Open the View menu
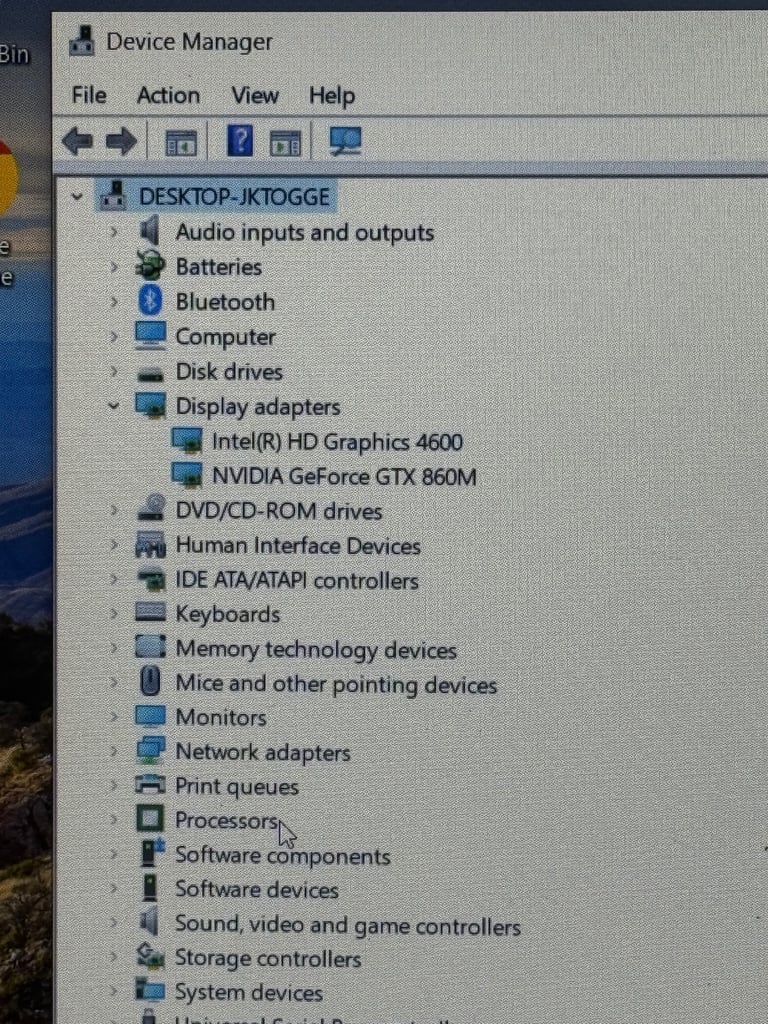 pos(255,95)
